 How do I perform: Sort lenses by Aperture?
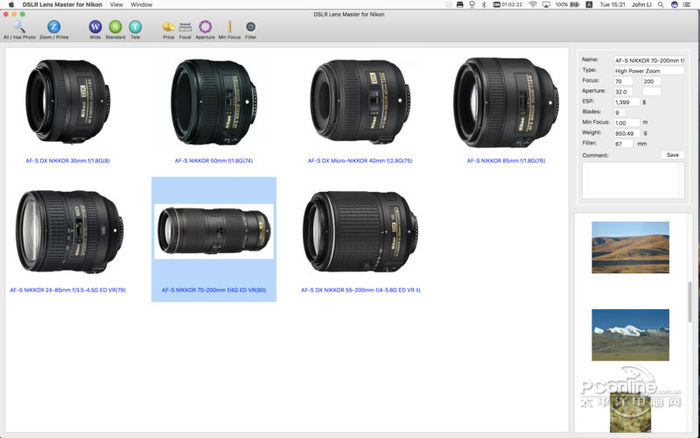tap(205, 27)
